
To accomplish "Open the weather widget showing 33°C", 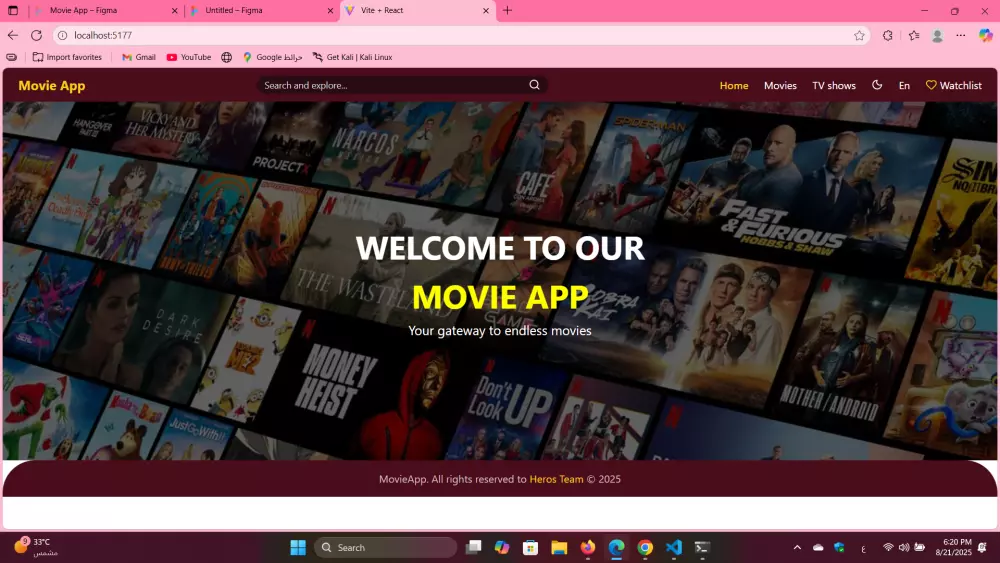I will tap(36, 546).
